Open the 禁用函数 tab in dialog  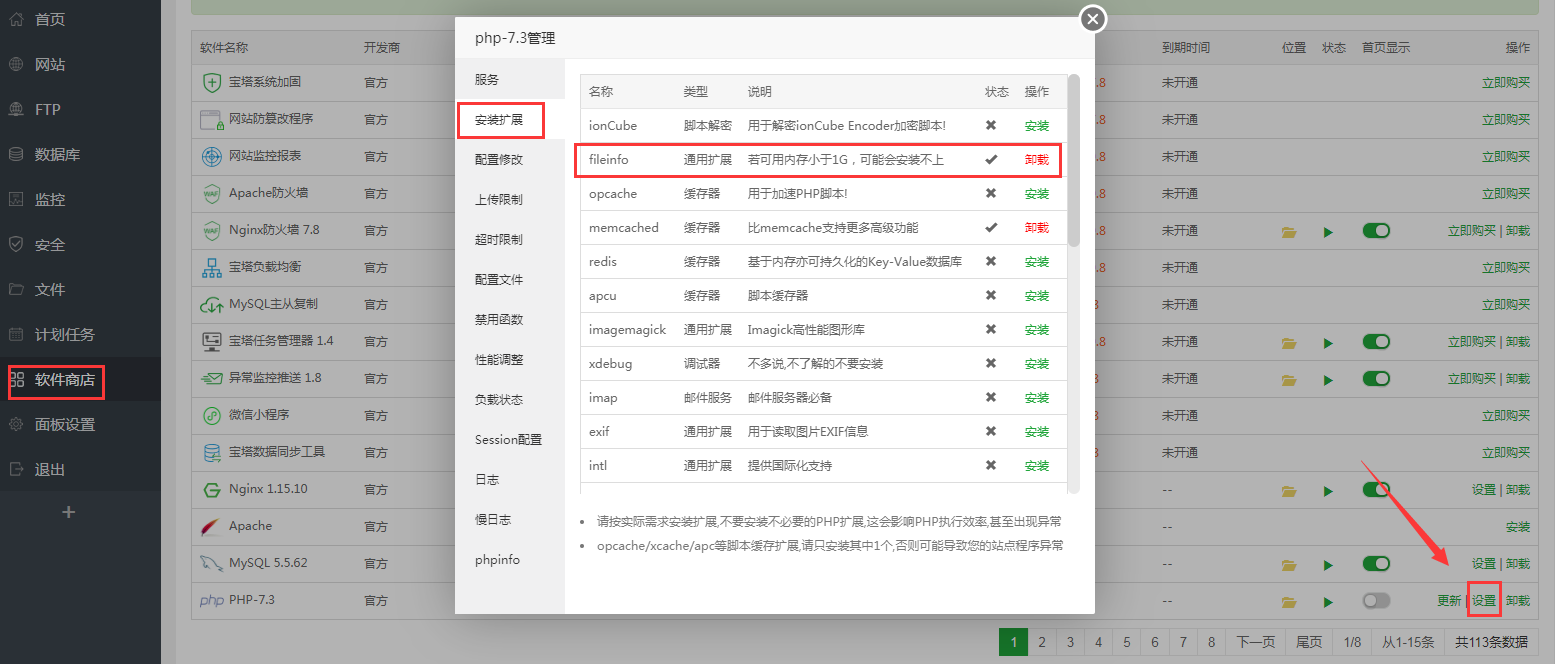(499, 320)
